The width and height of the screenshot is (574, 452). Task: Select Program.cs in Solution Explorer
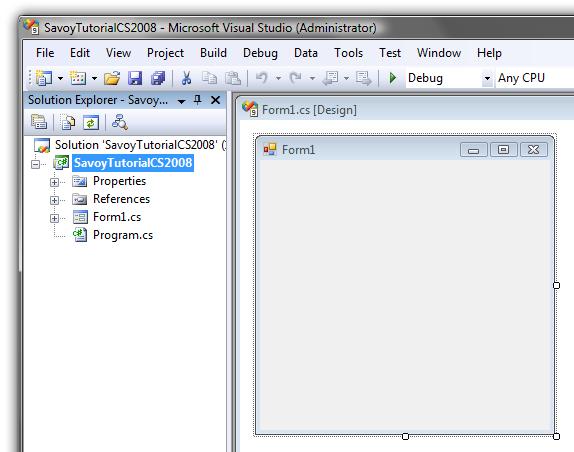[x=123, y=235]
